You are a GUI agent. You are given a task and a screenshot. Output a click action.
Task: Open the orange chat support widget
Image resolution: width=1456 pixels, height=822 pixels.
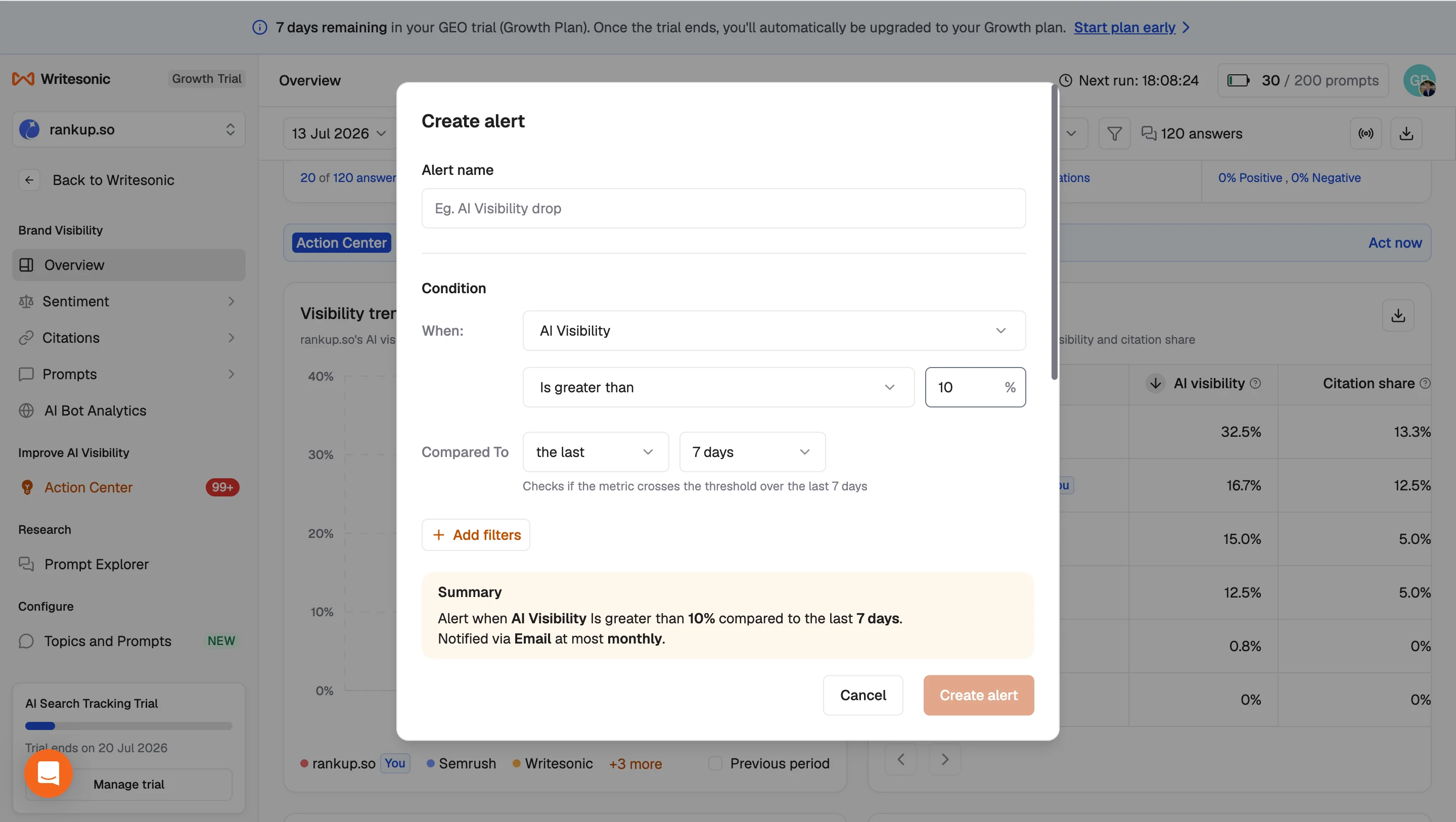(x=49, y=773)
